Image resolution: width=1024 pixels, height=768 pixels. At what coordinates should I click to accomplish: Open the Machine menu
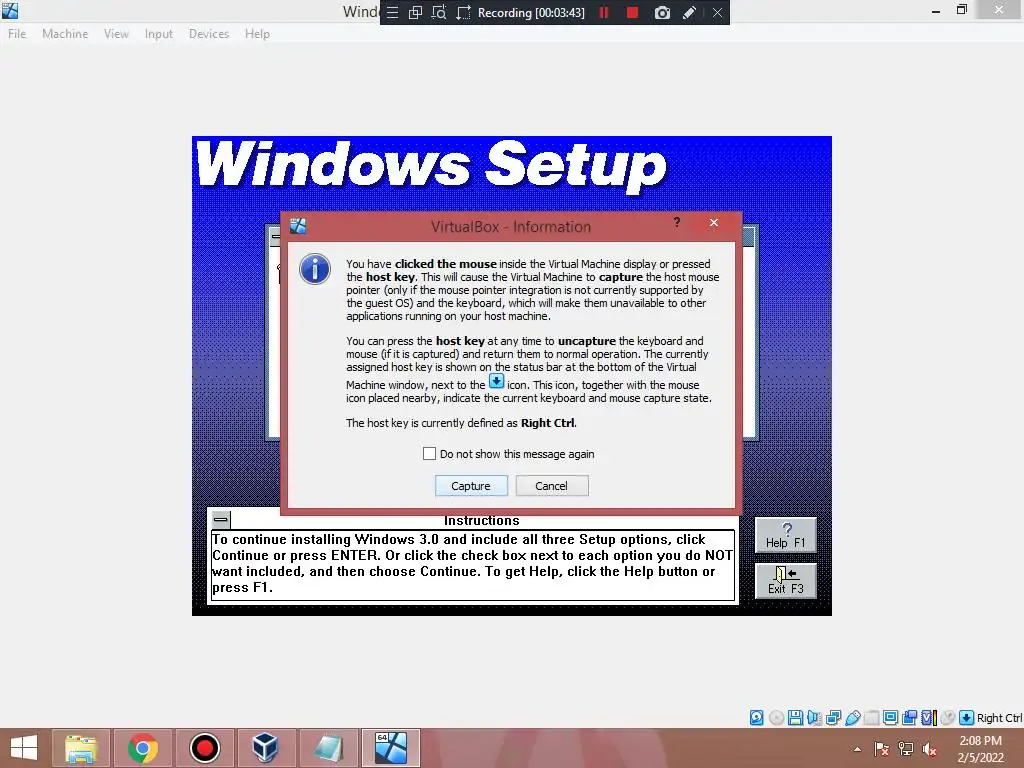[x=65, y=34]
